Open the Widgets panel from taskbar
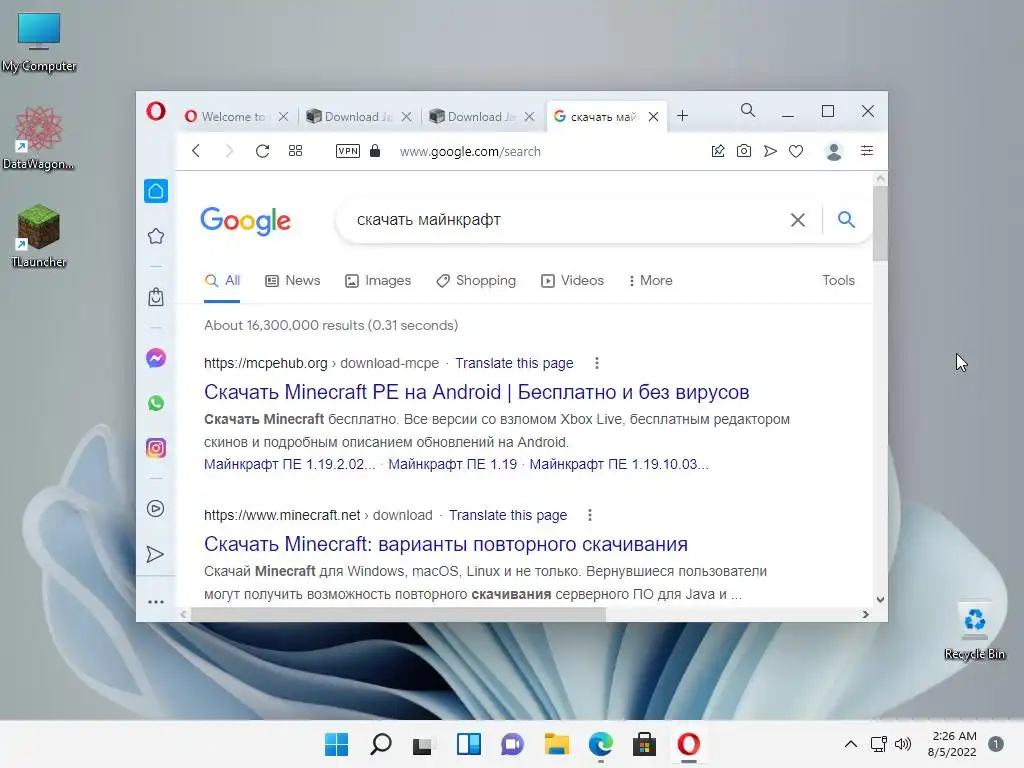Image resolution: width=1024 pixels, height=768 pixels. [x=469, y=744]
